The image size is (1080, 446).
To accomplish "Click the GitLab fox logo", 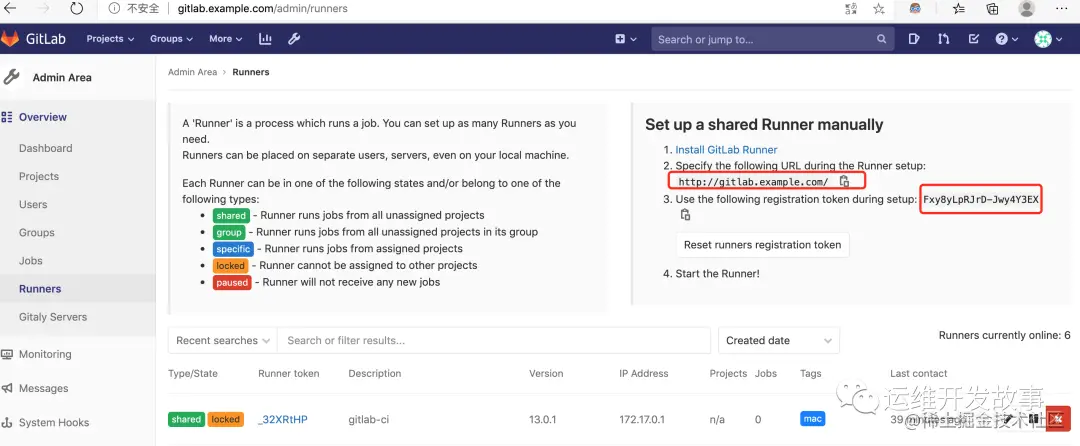I will [x=10, y=39].
